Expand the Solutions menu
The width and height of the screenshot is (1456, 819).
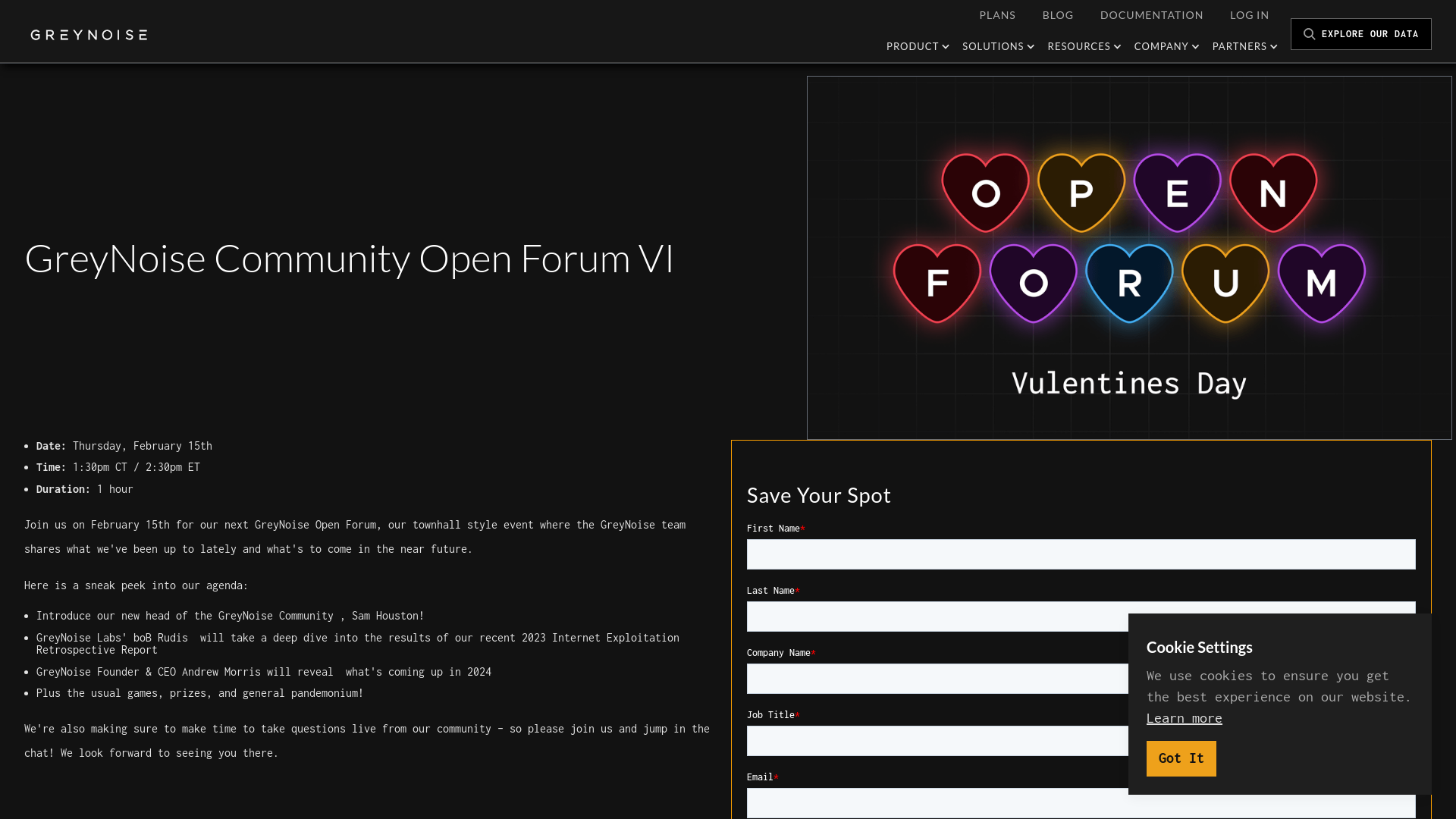[998, 46]
